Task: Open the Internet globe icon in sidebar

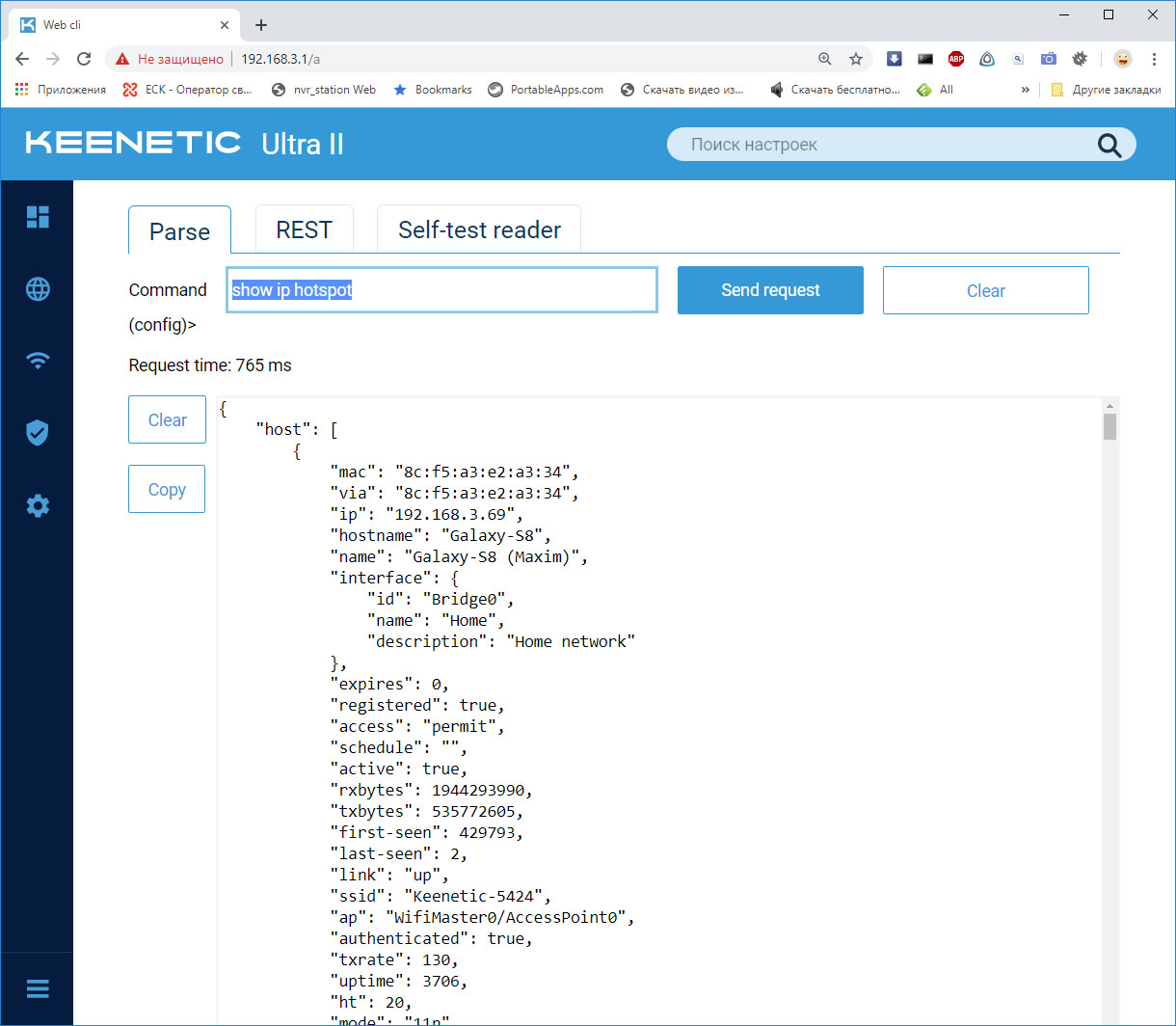Action: [x=38, y=289]
